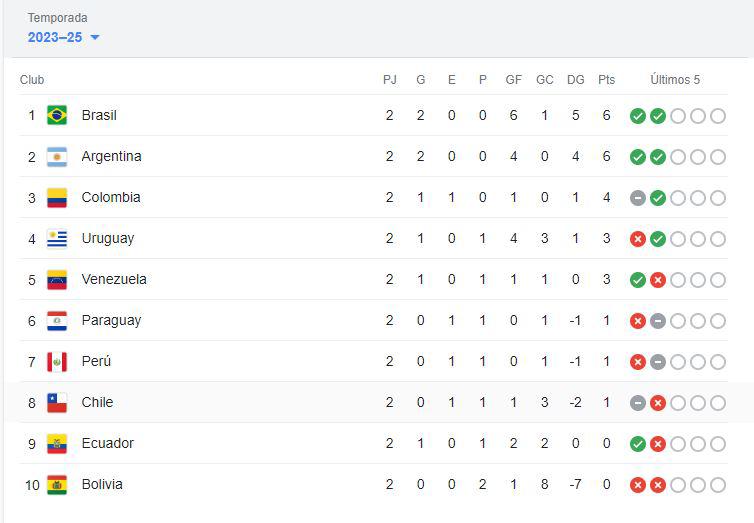Click the Venezuela flag icon
Viewport: 754px width, 523px height.
tap(57, 280)
